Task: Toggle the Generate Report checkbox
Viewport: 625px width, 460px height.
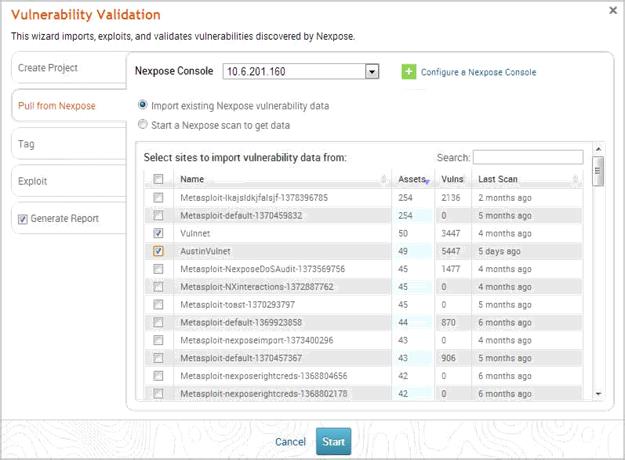Action: tap(23, 218)
